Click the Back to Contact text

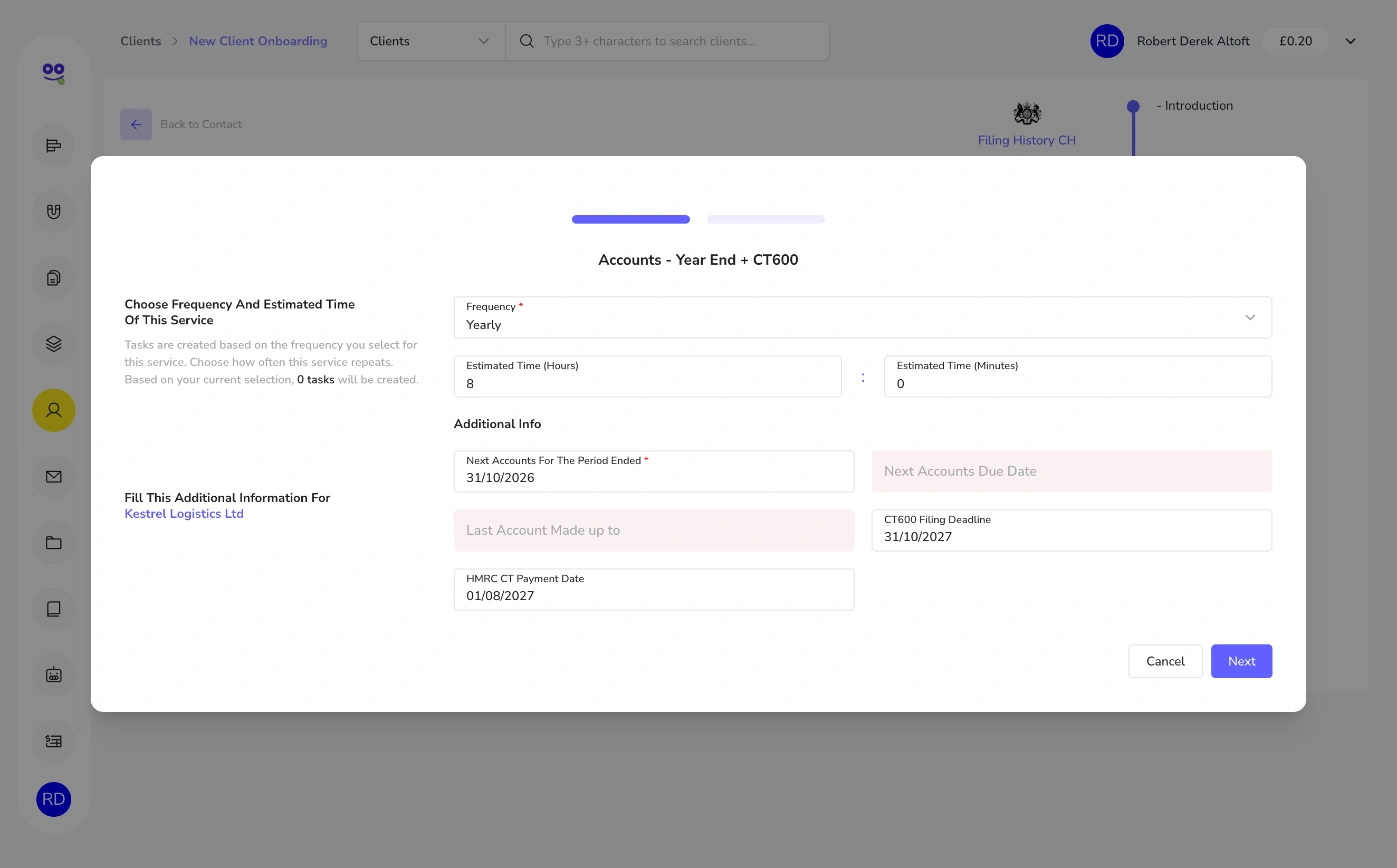[201, 124]
